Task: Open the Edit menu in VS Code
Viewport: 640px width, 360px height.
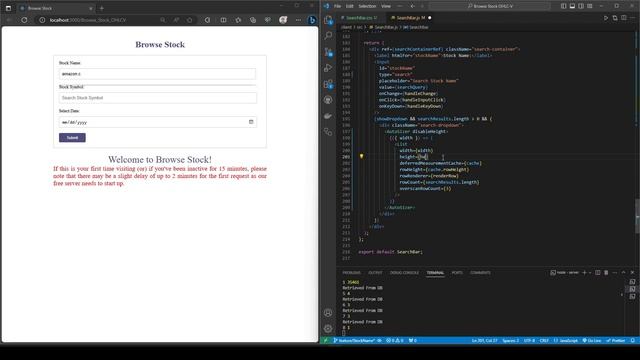Action: (x=349, y=6)
